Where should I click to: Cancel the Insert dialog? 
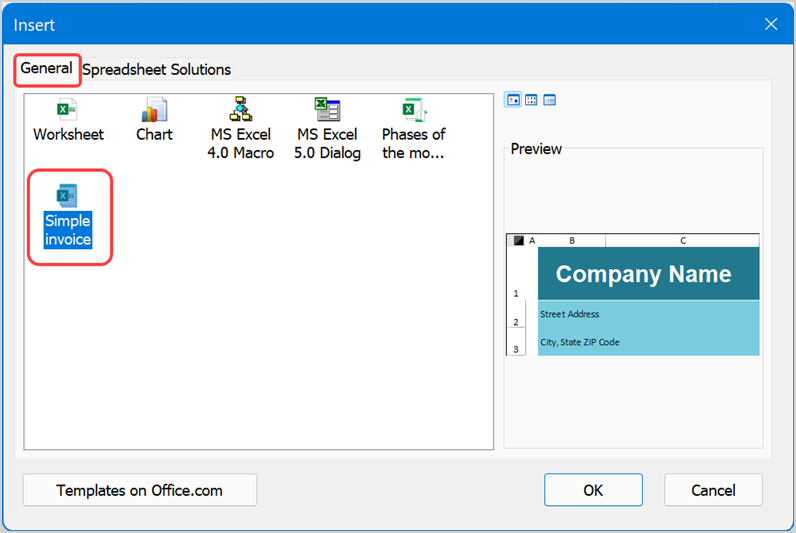[x=713, y=490]
